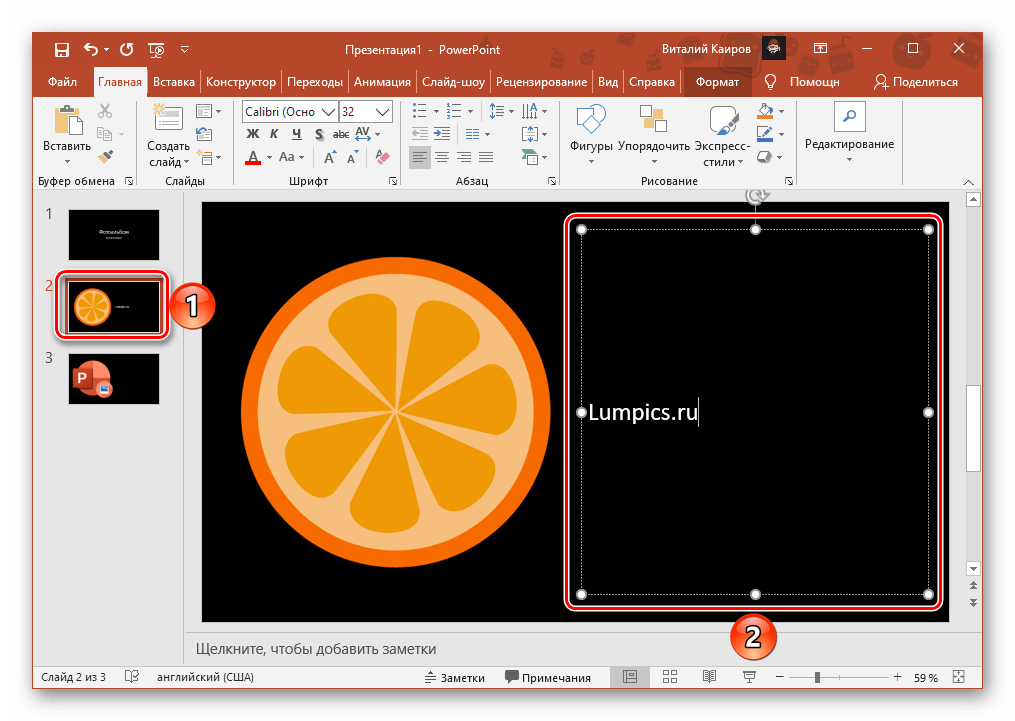The height and width of the screenshot is (721, 1015).
Task: Click the Save icon in quick access toolbar
Action: 61,49
